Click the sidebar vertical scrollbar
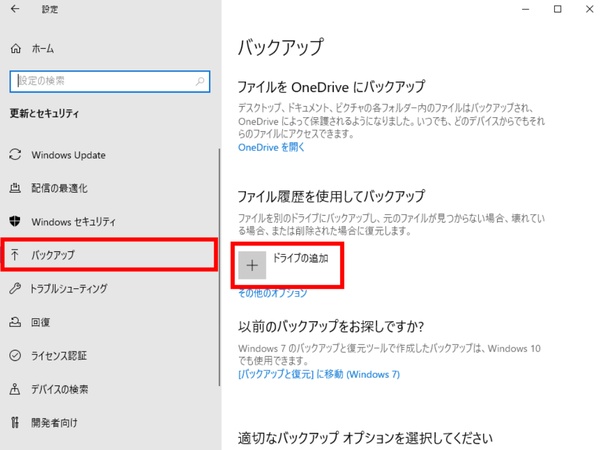Image resolution: width=603 pixels, height=450 pixels. (220, 267)
